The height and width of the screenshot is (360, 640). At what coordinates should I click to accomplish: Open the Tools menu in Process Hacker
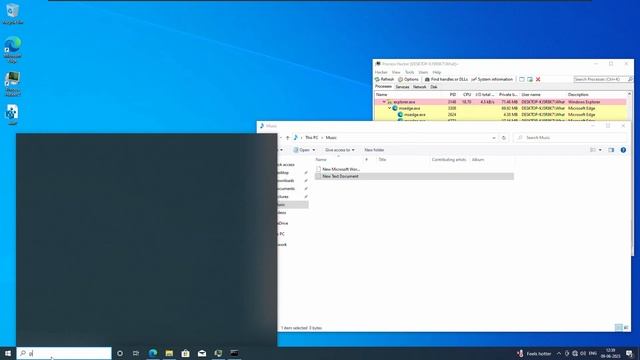(409, 72)
